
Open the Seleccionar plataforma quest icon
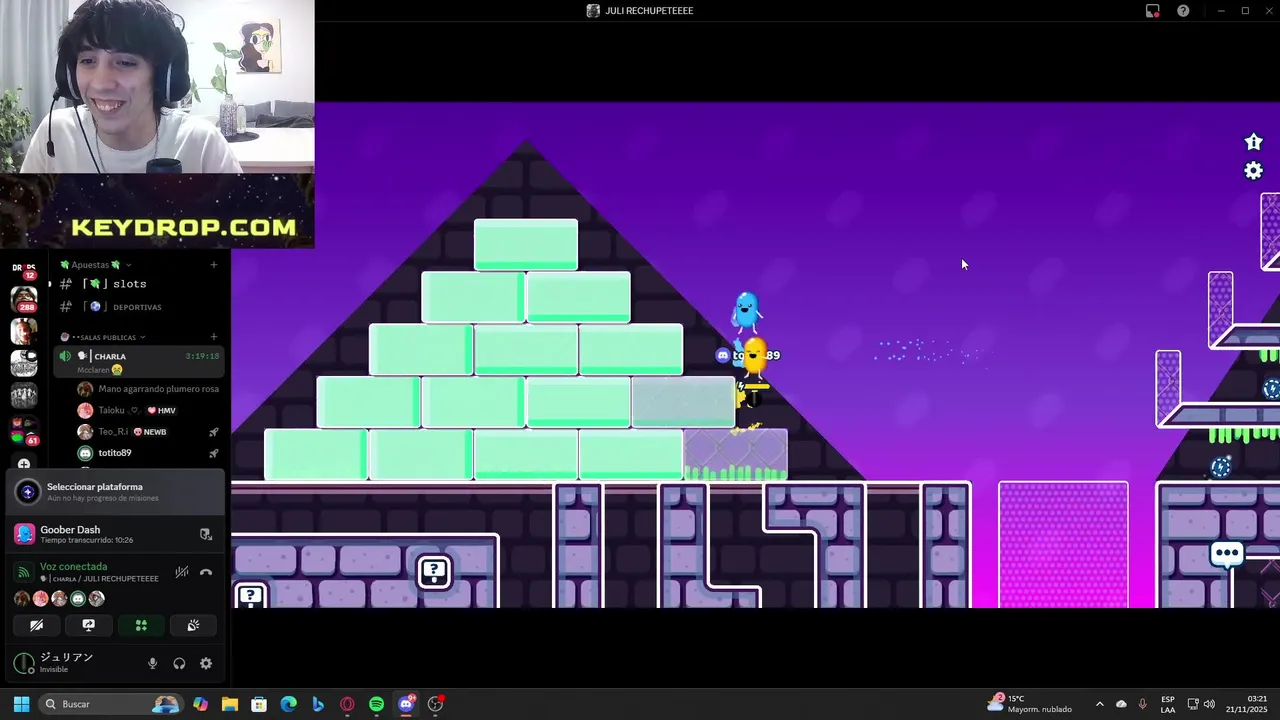click(x=27, y=492)
